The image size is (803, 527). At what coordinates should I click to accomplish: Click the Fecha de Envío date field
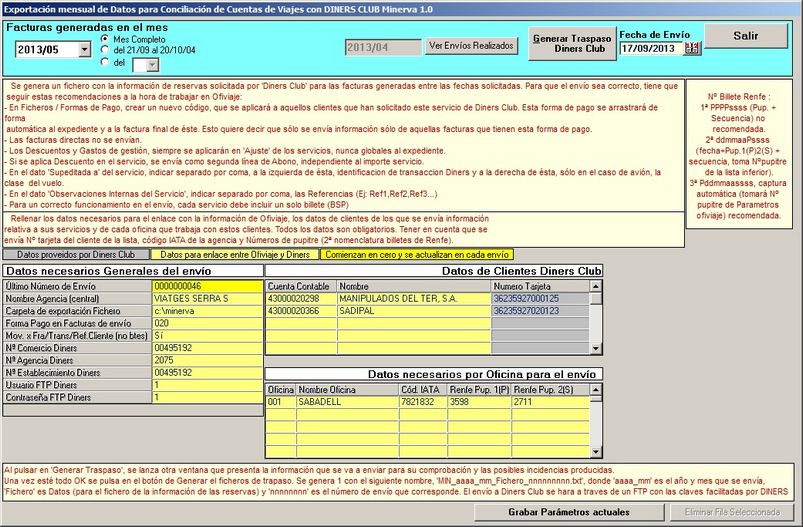(651, 49)
